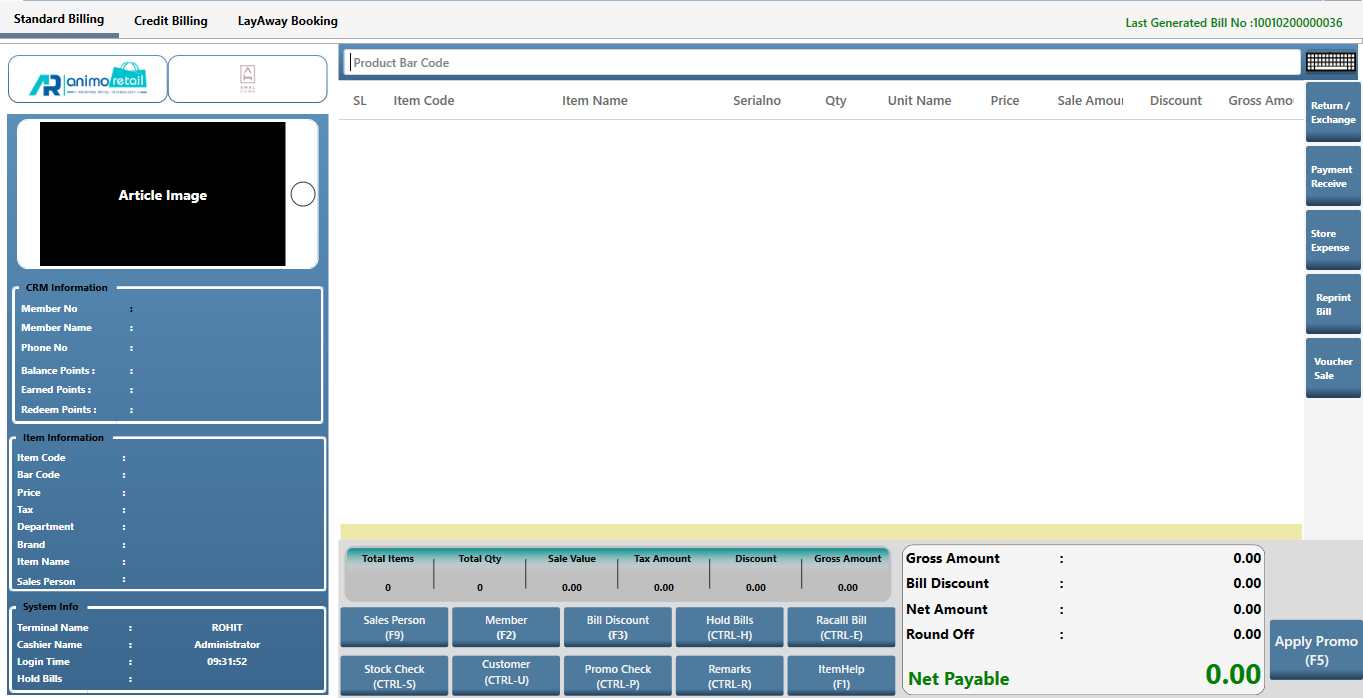
Task: Open Store Expense
Action: 1333,240
